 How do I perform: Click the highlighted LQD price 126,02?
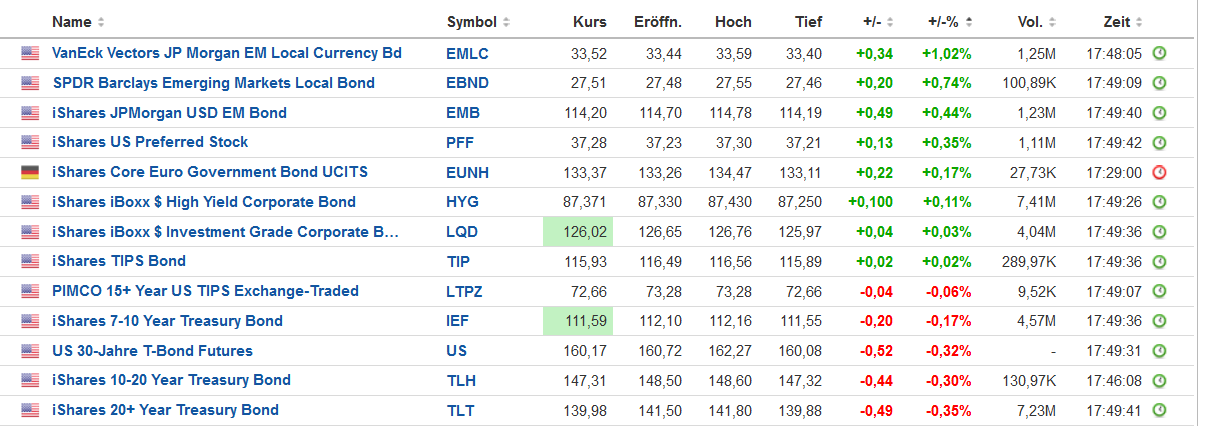(578, 232)
